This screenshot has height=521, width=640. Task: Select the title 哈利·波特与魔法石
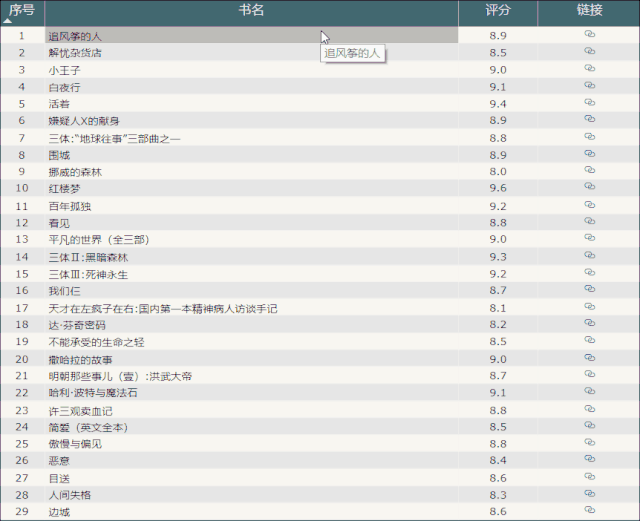point(93,393)
